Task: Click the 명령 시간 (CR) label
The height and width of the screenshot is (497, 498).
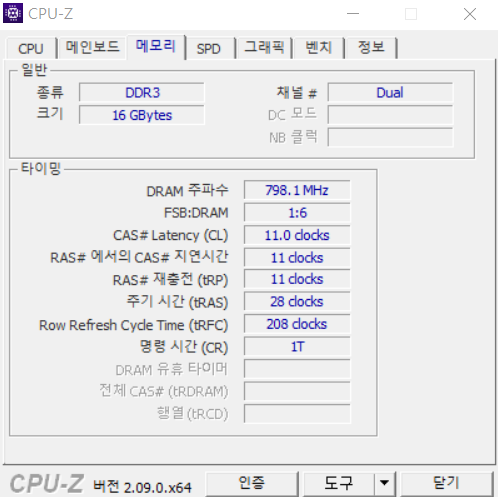Action: (184, 347)
